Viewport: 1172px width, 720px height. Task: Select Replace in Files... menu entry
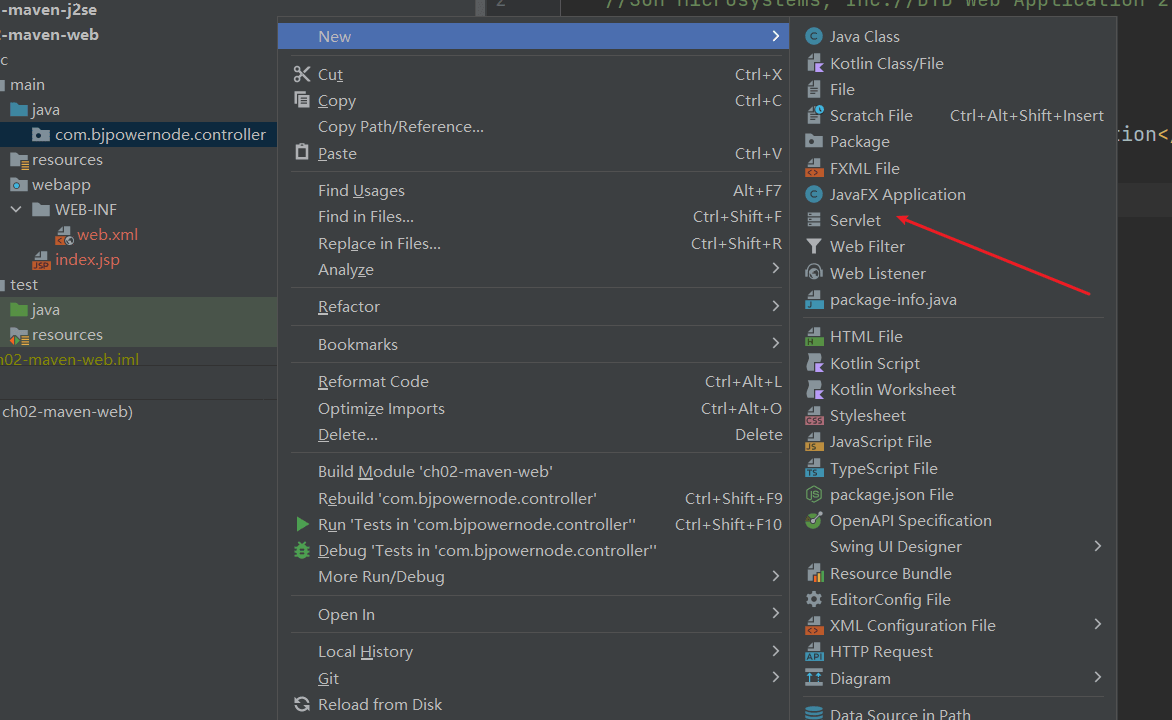pos(534,244)
